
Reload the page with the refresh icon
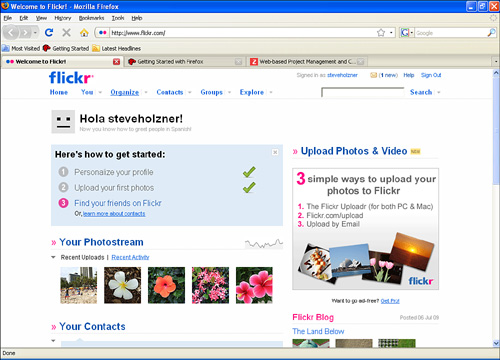(x=49, y=32)
